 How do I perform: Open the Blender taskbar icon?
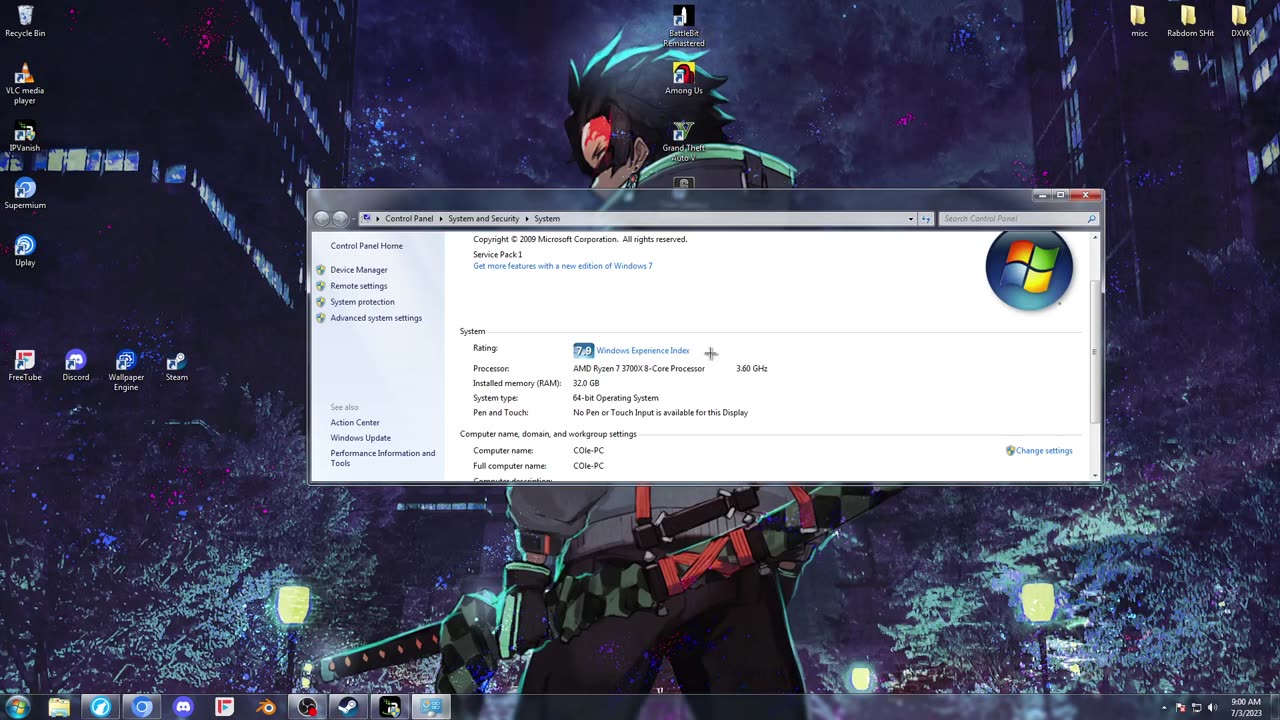click(266, 707)
